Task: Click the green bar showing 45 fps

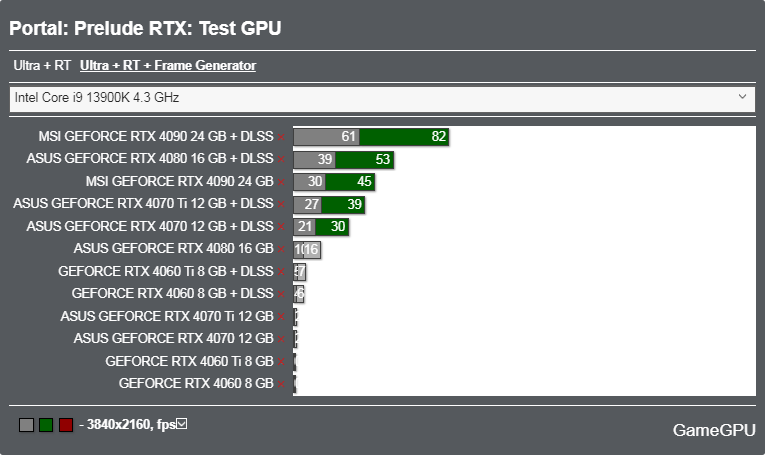Action: pyautogui.click(x=350, y=182)
